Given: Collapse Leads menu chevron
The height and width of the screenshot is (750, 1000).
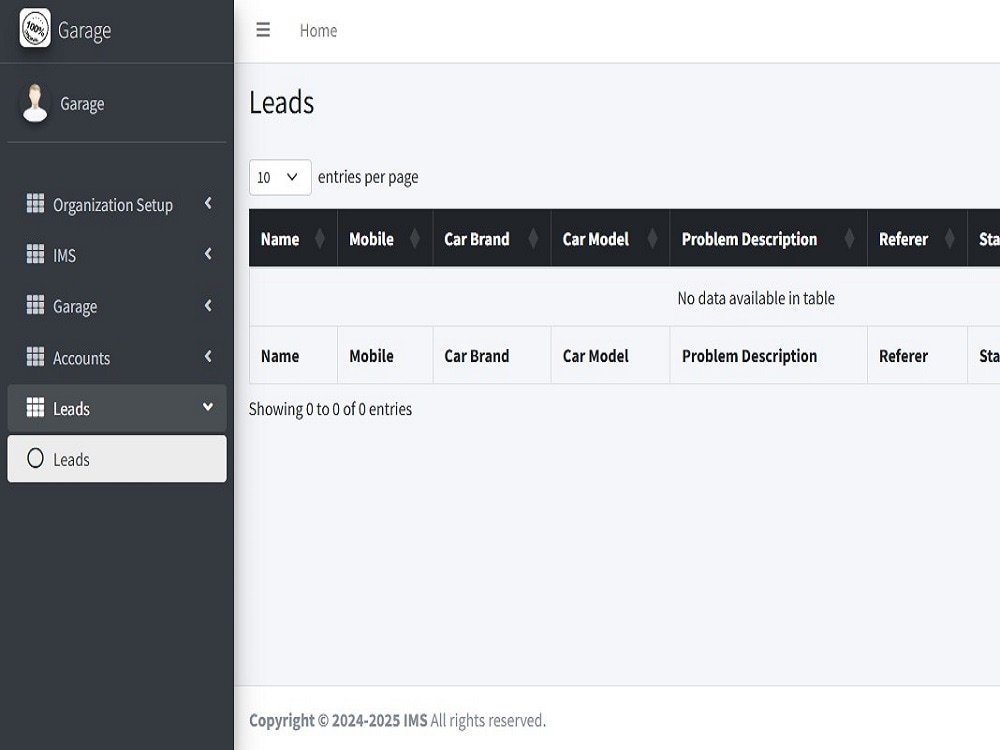Looking at the screenshot, I should [x=208, y=407].
